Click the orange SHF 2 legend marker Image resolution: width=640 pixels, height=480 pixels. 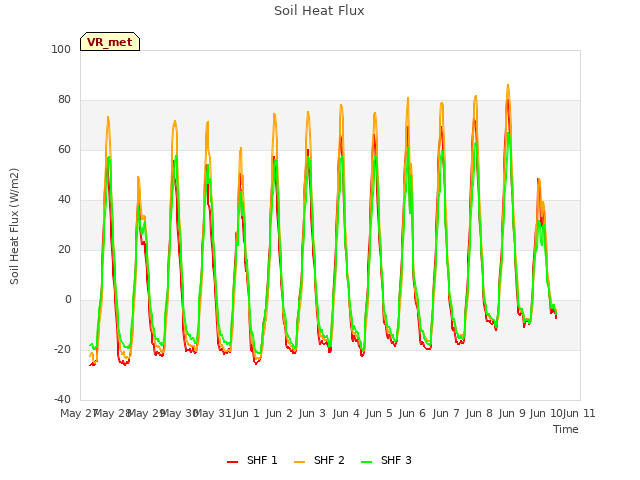299,462
